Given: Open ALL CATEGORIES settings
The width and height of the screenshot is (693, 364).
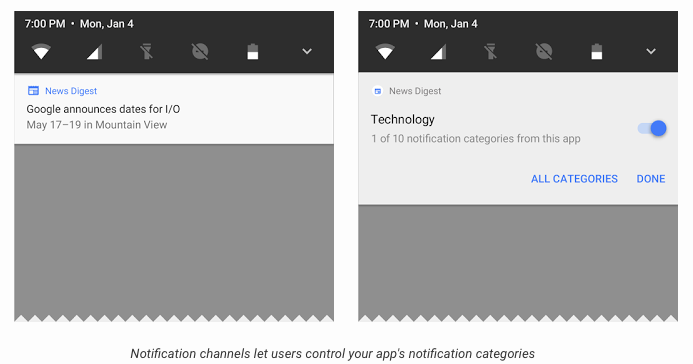Looking at the screenshot, I should pos(574,179).
